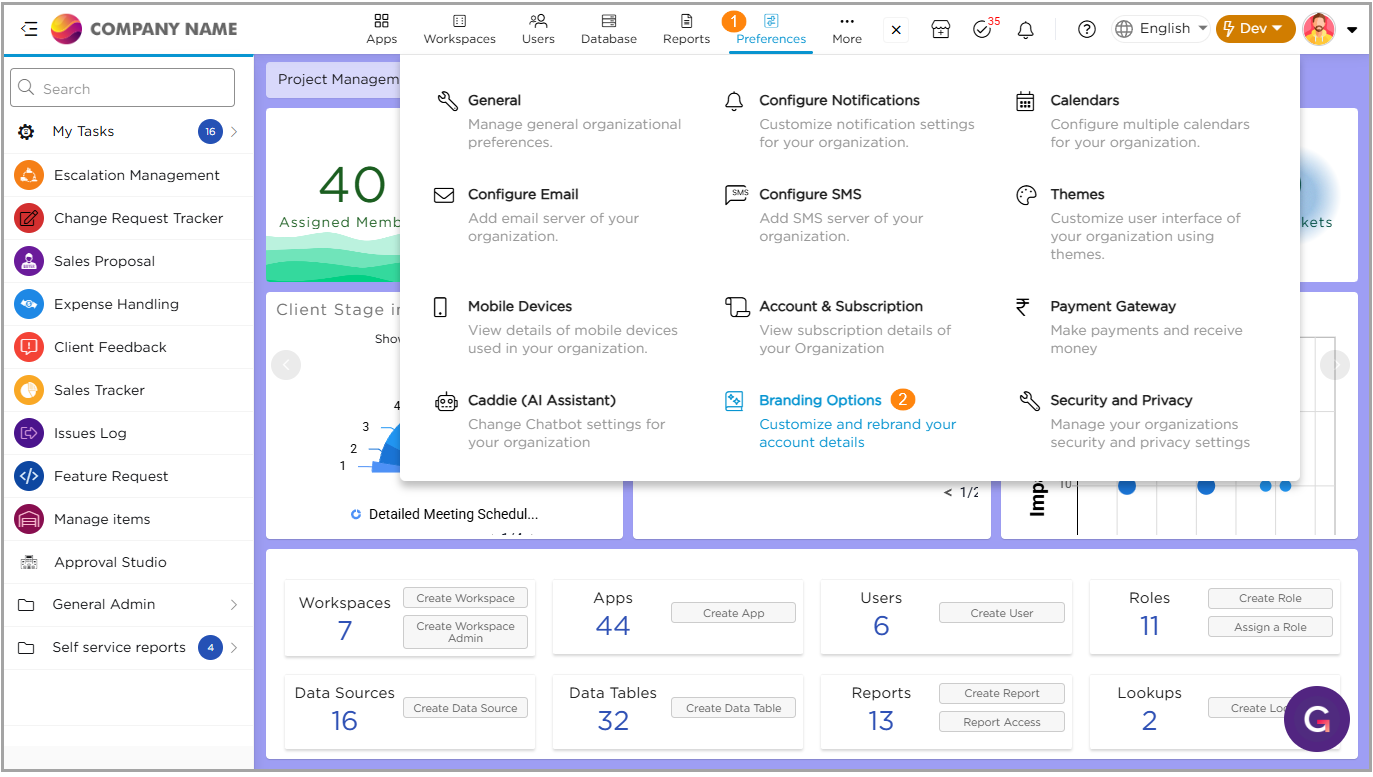Open the Dev environment dropdown
1373x777 pixels.
1254,29
